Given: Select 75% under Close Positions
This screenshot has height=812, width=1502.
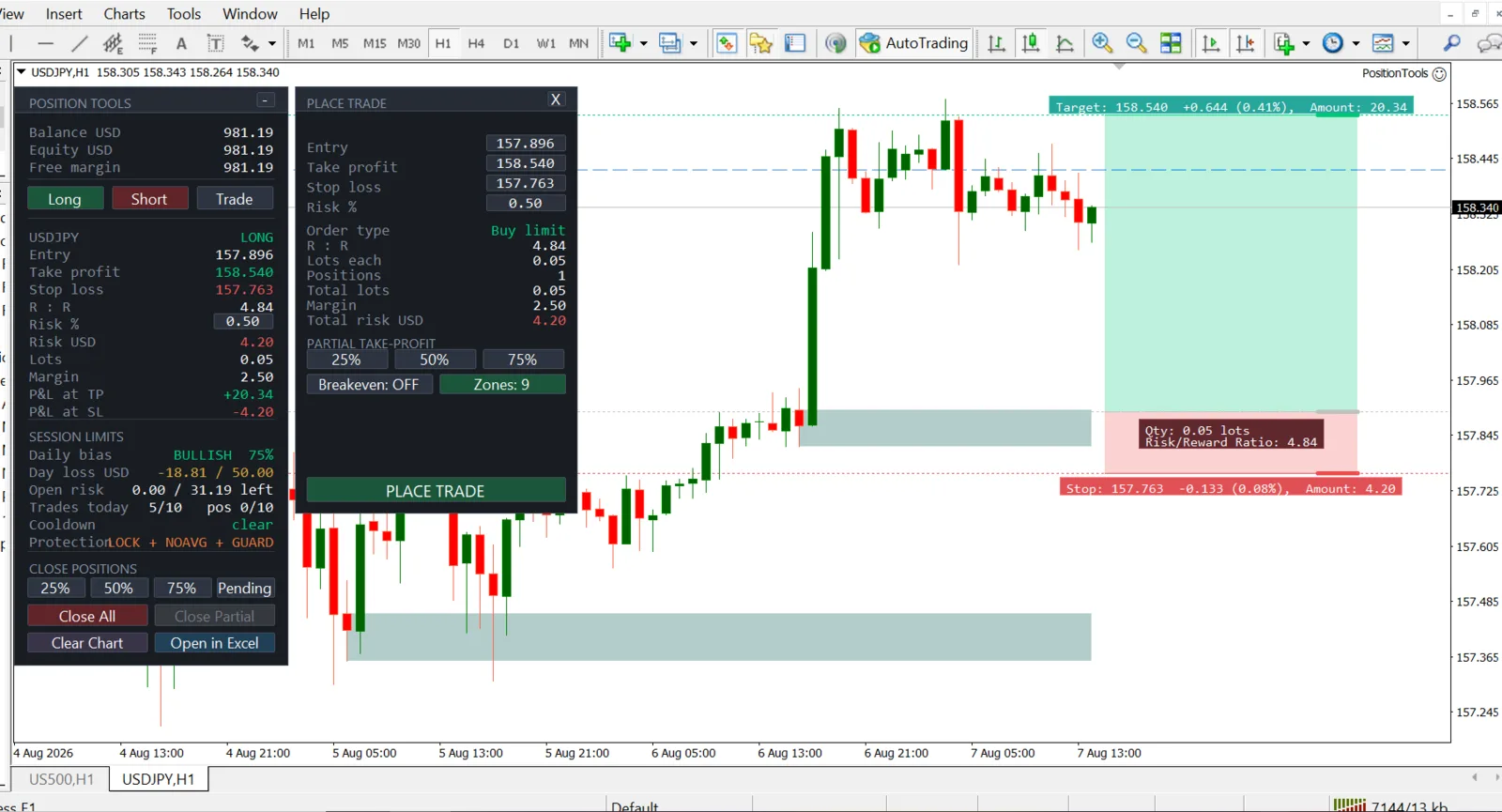Looking at the screenshot, I should coord(182,589).
